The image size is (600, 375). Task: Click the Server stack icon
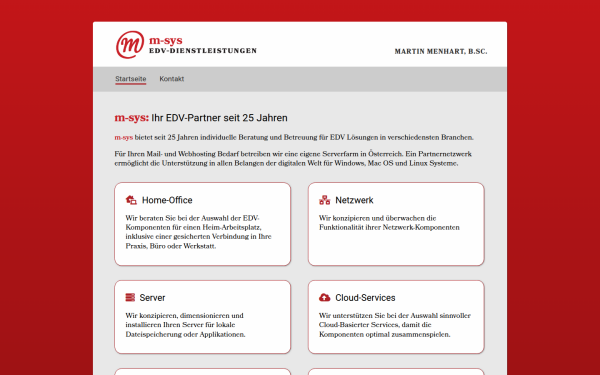[x=130, y=297]
